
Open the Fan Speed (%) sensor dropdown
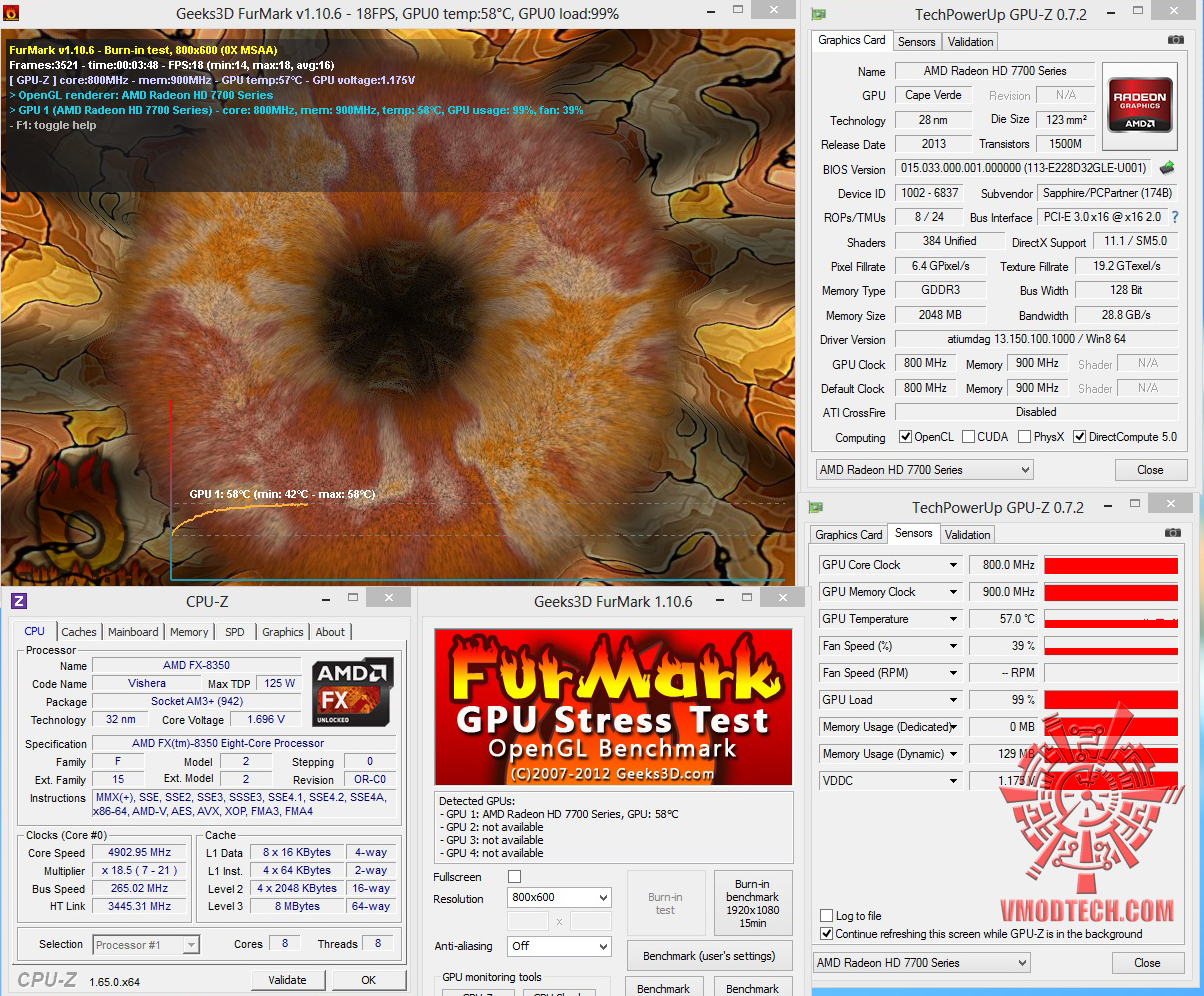pos(953,646)
